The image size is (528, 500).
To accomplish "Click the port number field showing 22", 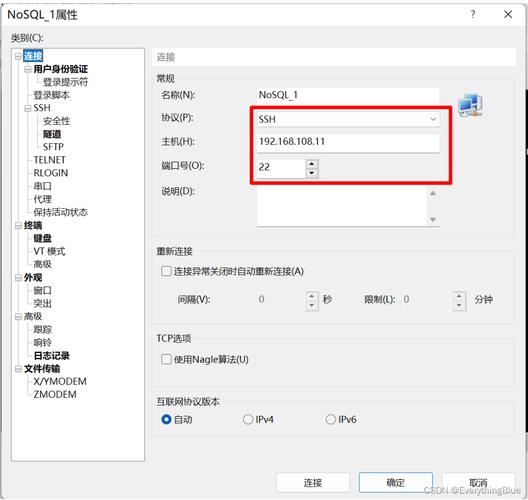I will pos(282,167).
